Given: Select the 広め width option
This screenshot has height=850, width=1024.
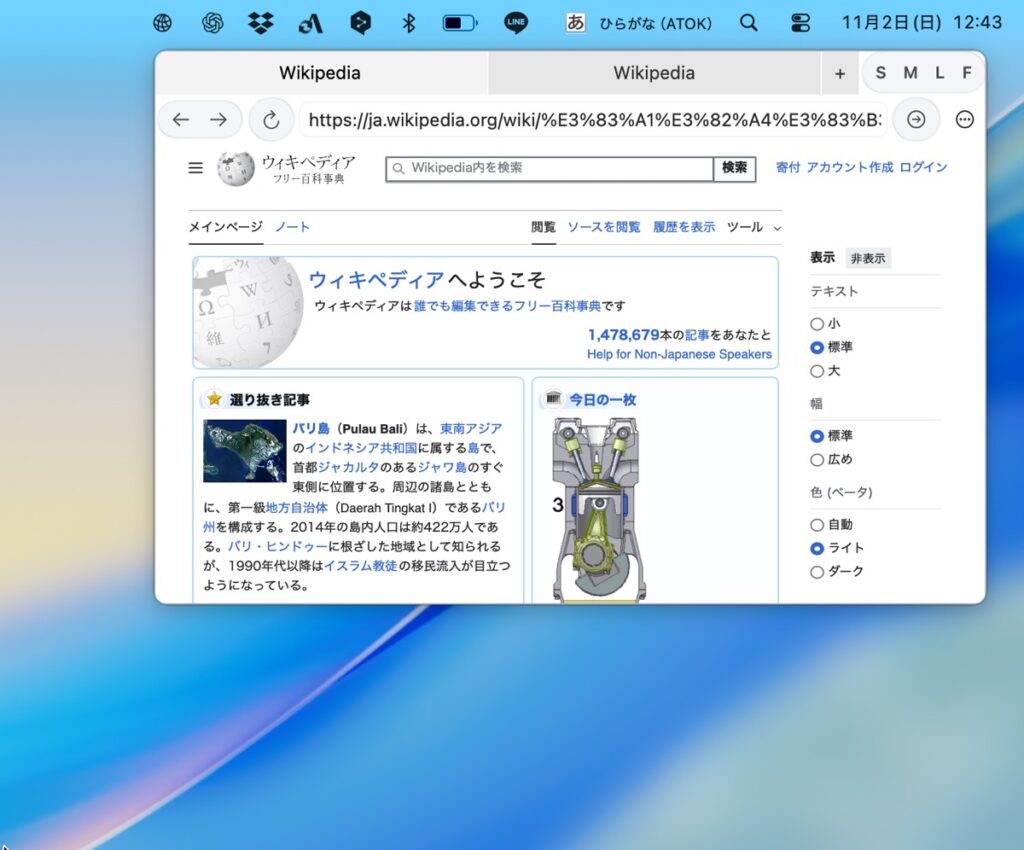Looking at the screenshot, I should click(x=817, y=460).
